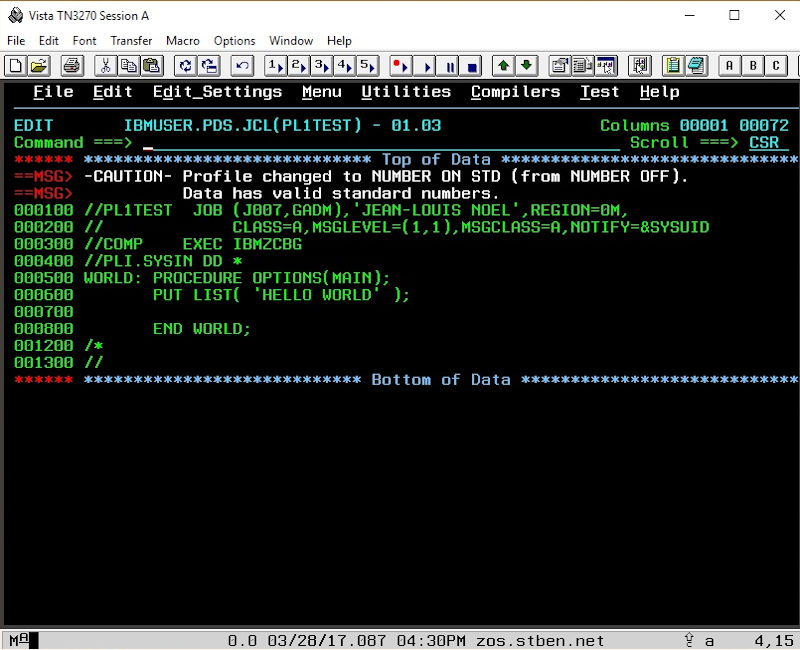Open the Window menu
The width and height of the screenshot is (800, 650).
(x=291, y=40)
